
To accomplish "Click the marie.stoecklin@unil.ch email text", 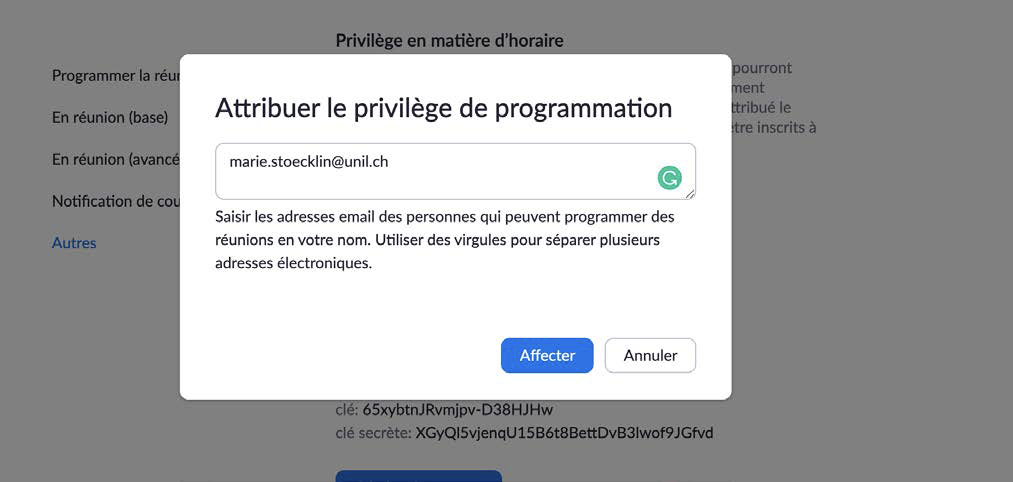I will pyautogui.click(x=308, y=161).
